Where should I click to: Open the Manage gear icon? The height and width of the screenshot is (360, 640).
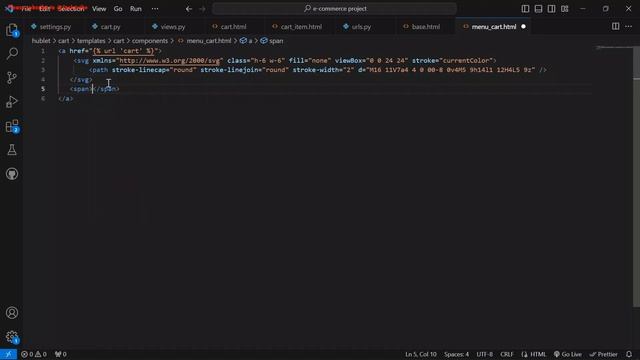click(12, 337)
